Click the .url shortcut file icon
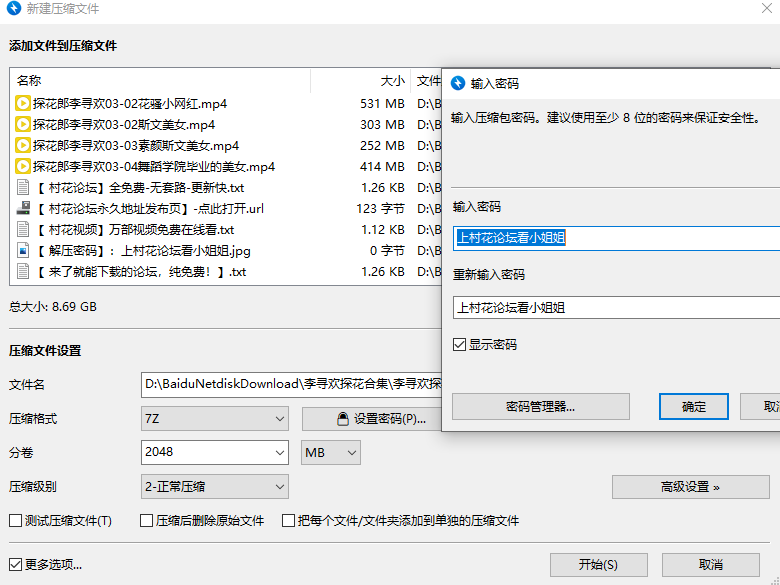 [24, 208]
